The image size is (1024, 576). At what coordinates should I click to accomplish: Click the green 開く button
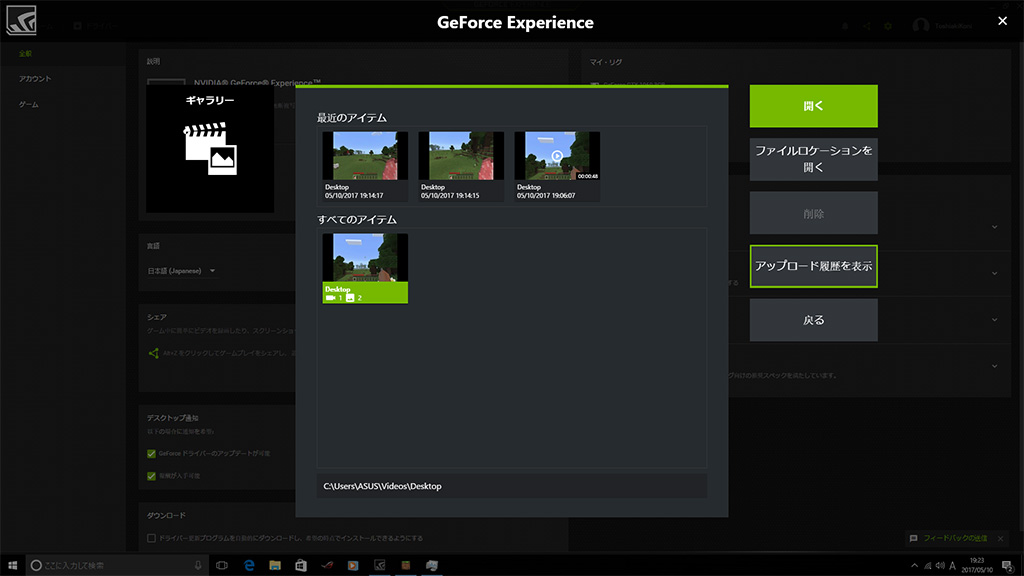pos(813,106)
